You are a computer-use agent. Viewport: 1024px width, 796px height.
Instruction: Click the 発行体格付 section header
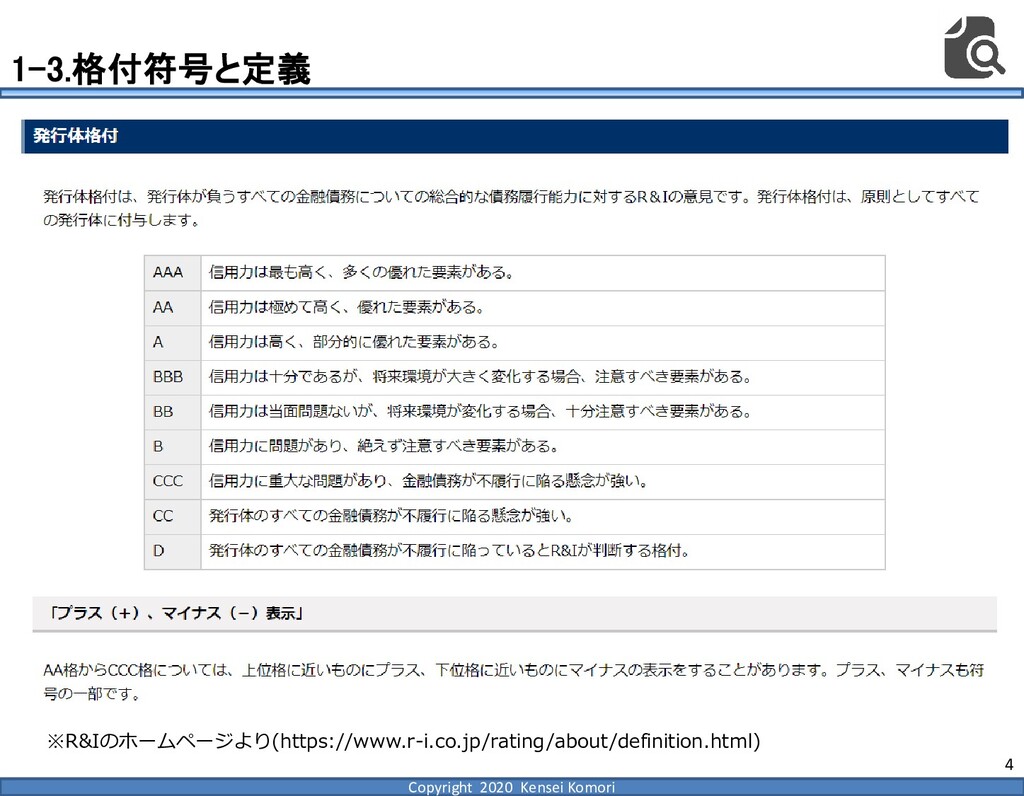(x=515, y=136)
